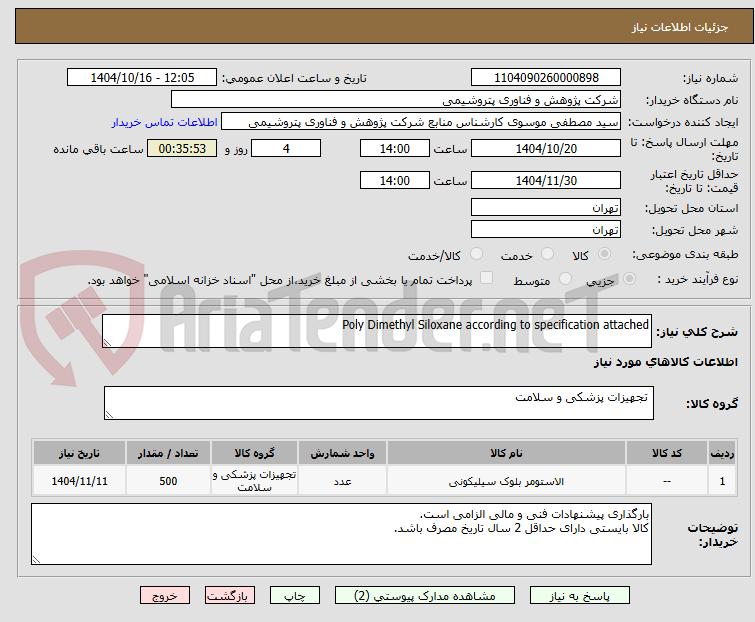755x622 pixels.
Task: Click the جزئیات اطلاعات نیاز header title
Action: (680, 27)
